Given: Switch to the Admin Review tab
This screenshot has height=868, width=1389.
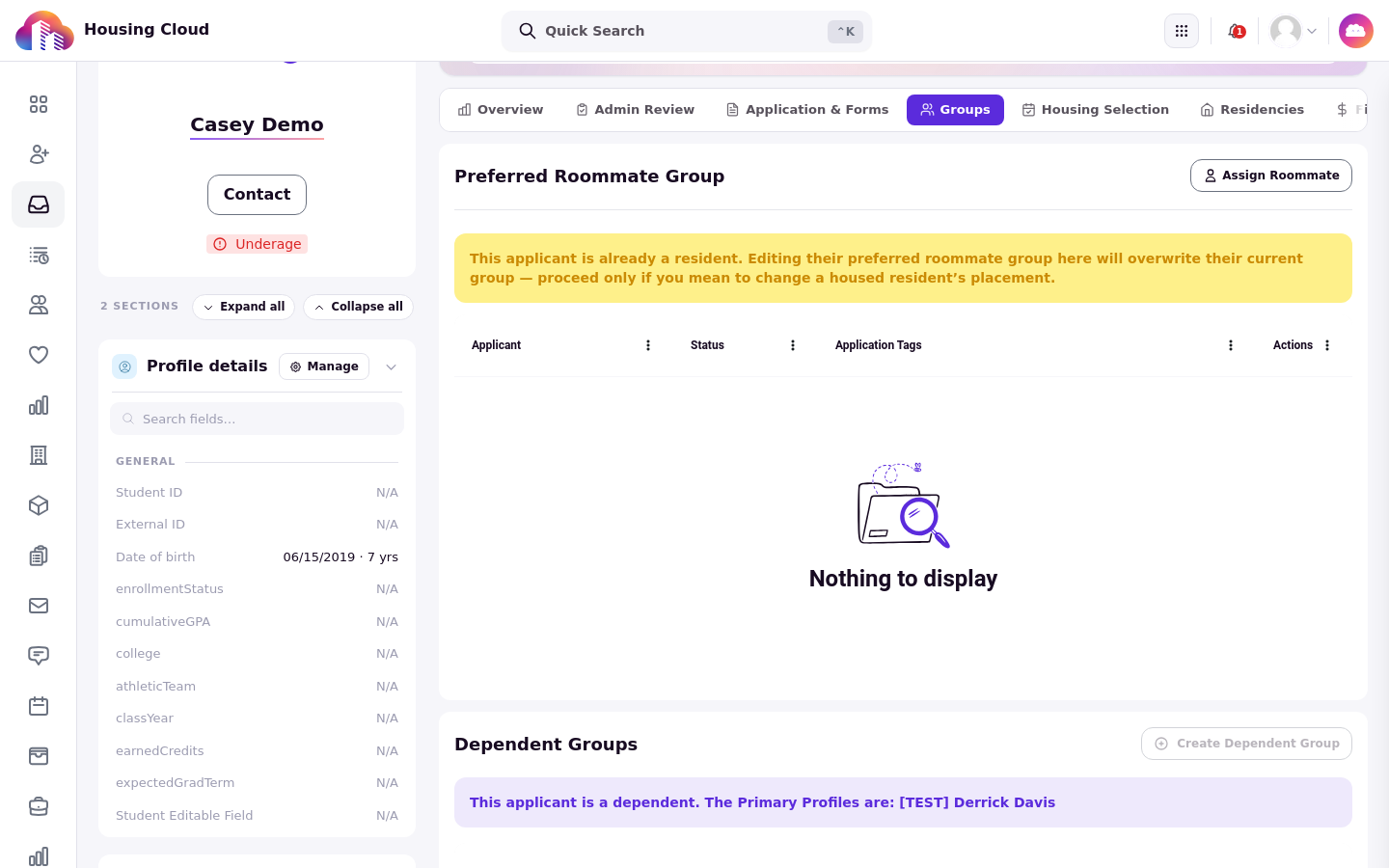Looking at the screenshot, I should (635, 110).
